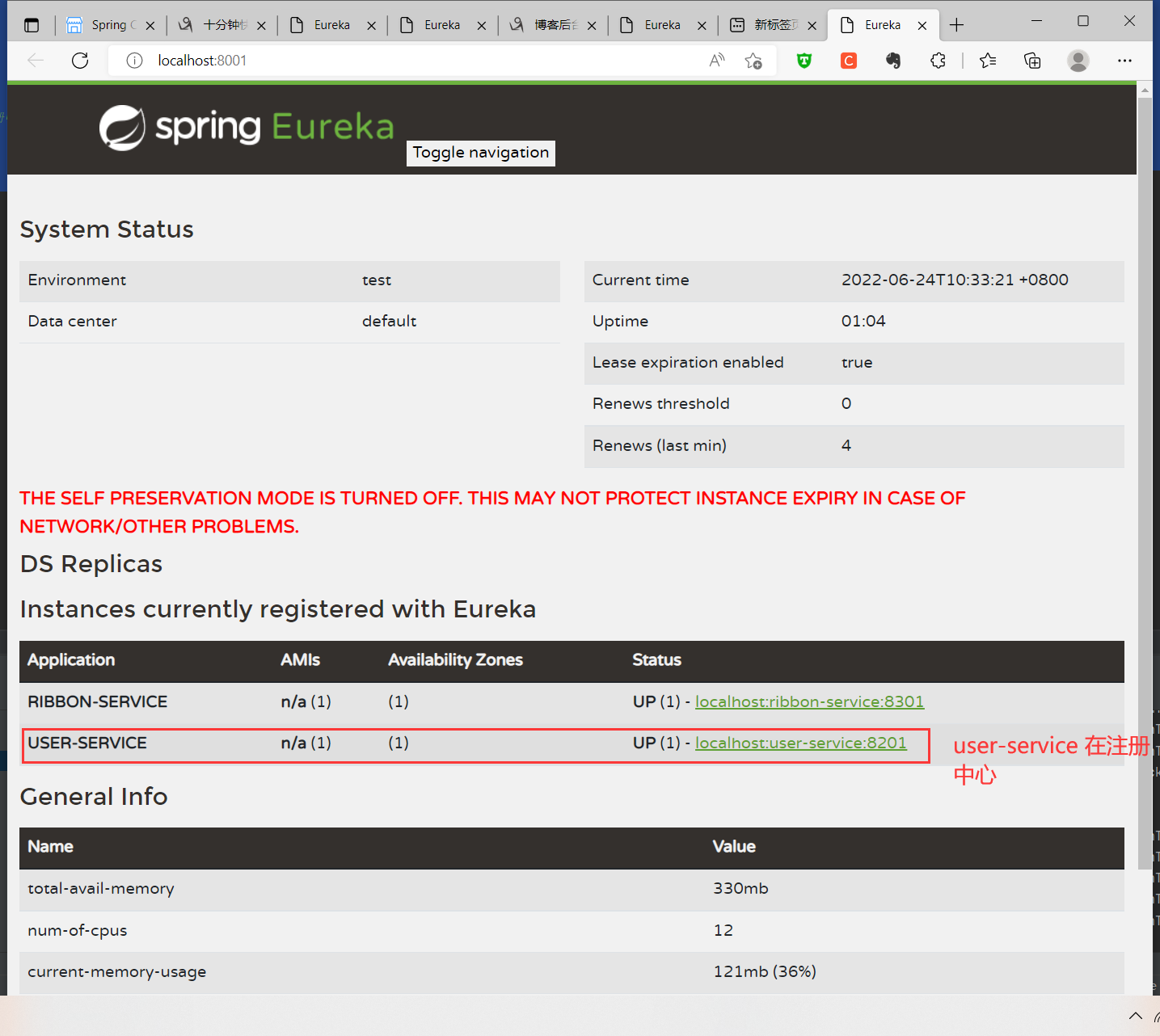This screenshot has width=1160, height=1036.
Task: Click the Spring Eureka logo
Action: tap(247, 128)
